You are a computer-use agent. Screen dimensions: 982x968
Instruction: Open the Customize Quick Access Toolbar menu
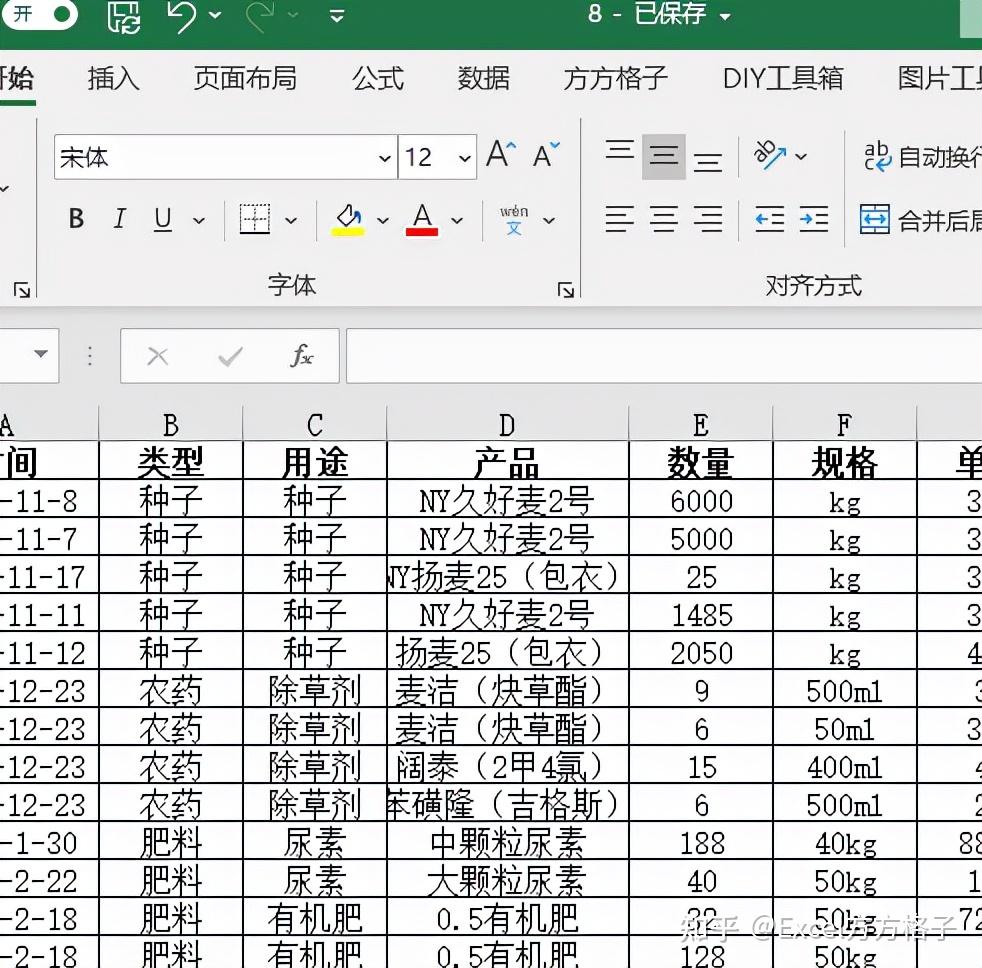coord(337,16)
